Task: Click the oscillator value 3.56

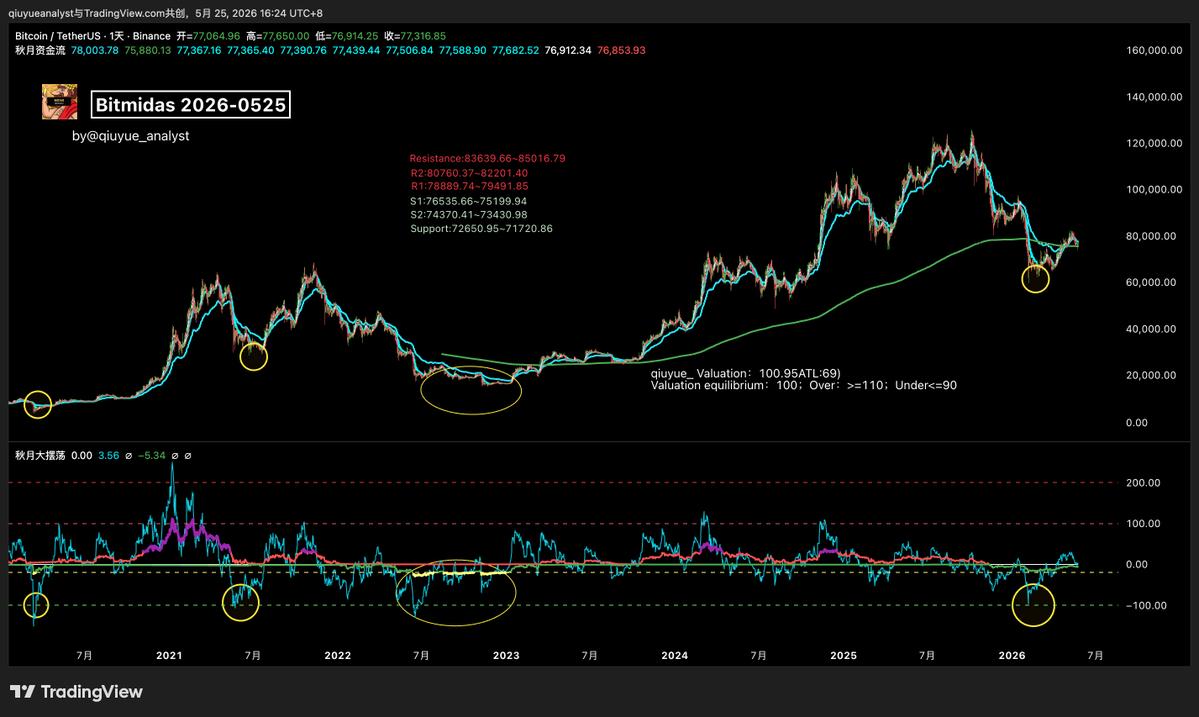Action: click(109, 456)
